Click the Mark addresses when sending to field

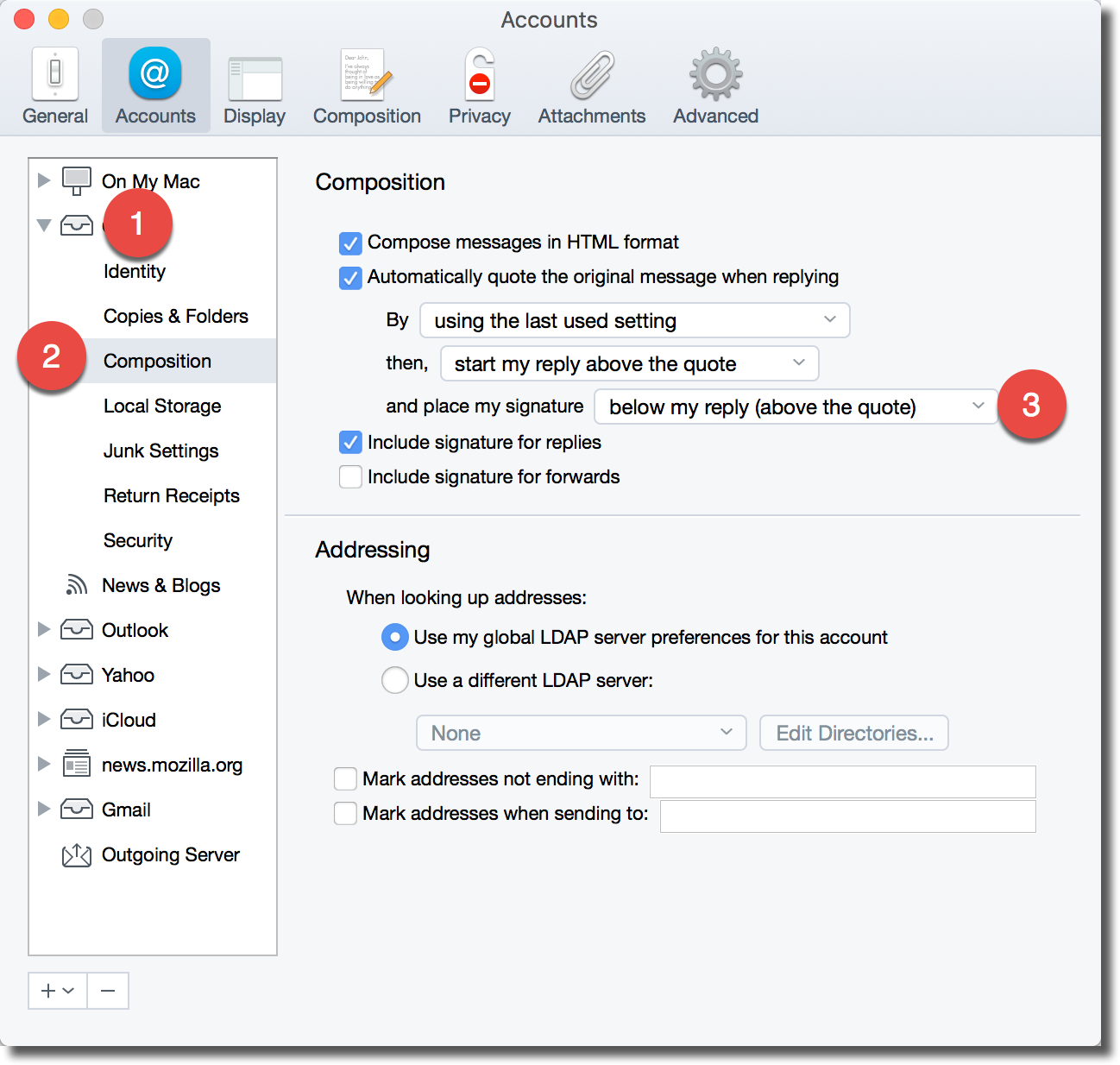847,816
